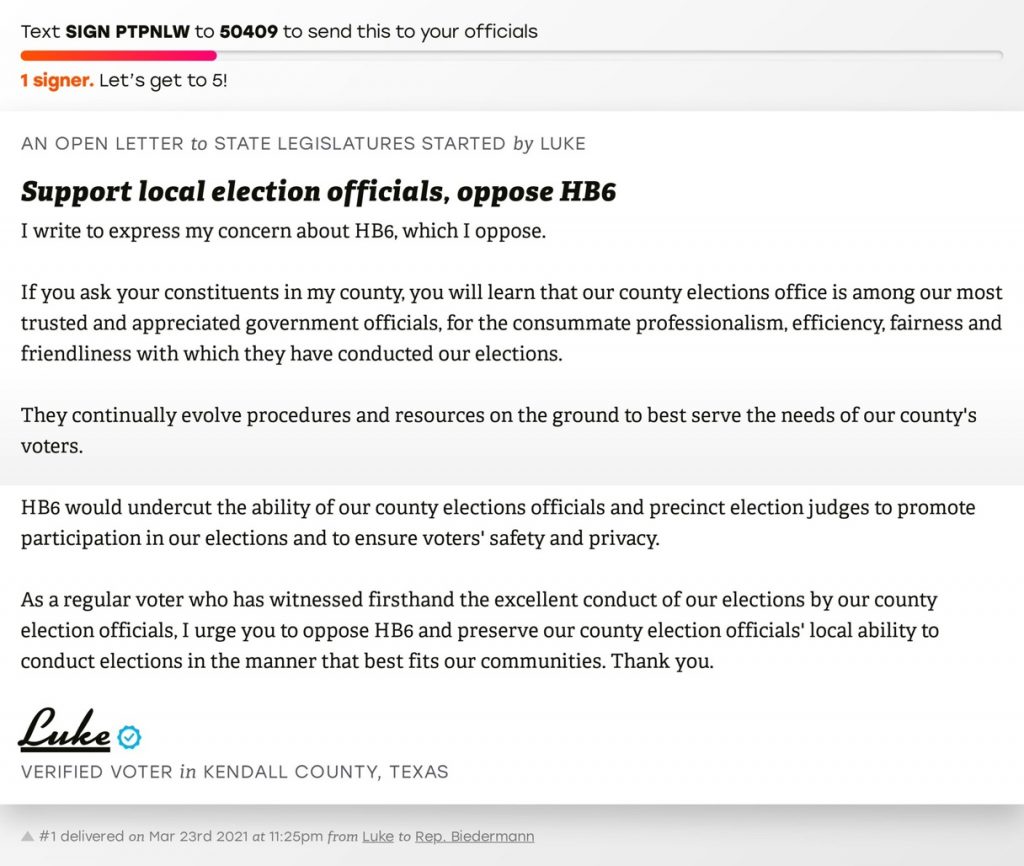Click the 'Let's get to 5!' text
This screenshot has height=866, width=1024.
(x=163, y=80)
